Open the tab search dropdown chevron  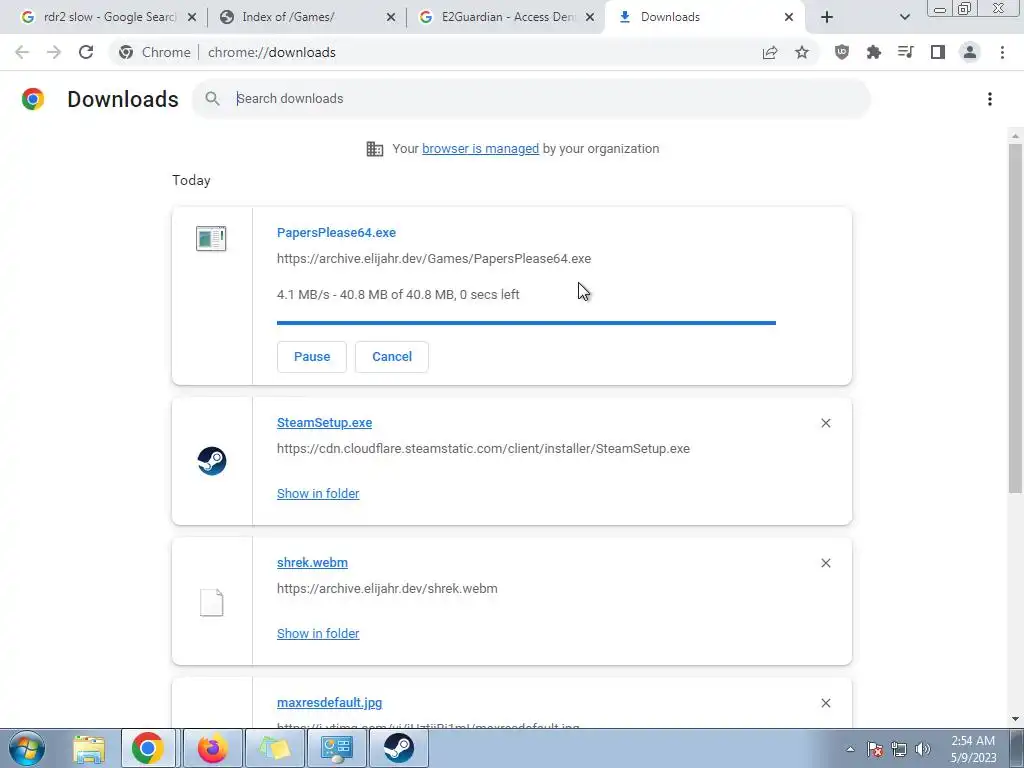pyautogui.click(x=904, y=17)
